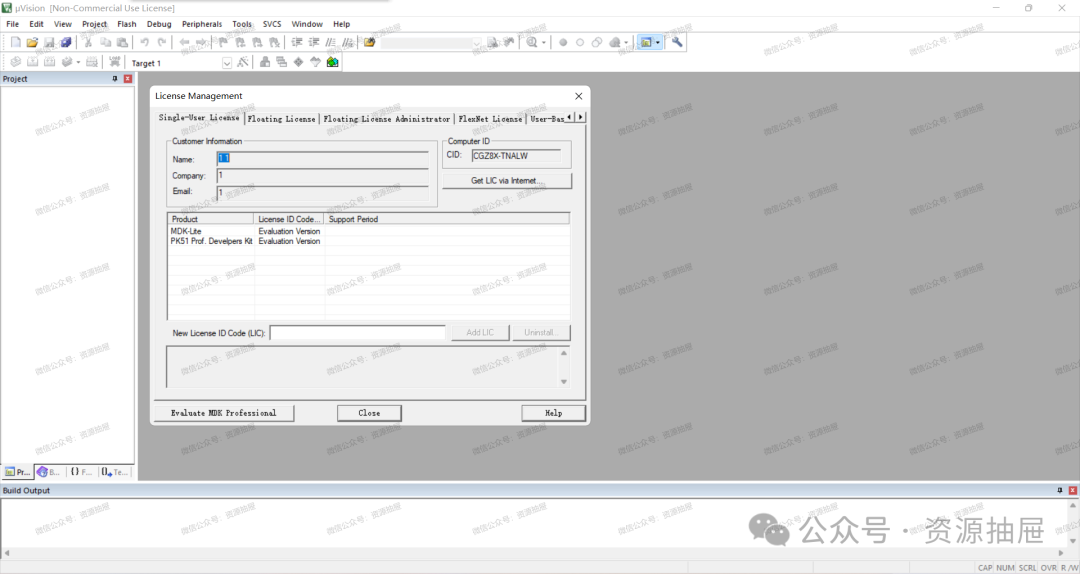Click the Name field in Customer Information

point(322,158)
